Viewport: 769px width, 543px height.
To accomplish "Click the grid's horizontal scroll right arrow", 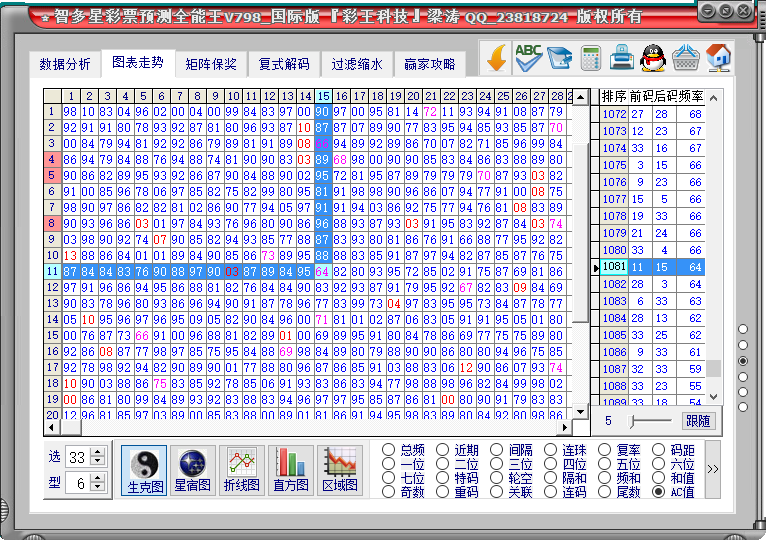I will (564, 427).
